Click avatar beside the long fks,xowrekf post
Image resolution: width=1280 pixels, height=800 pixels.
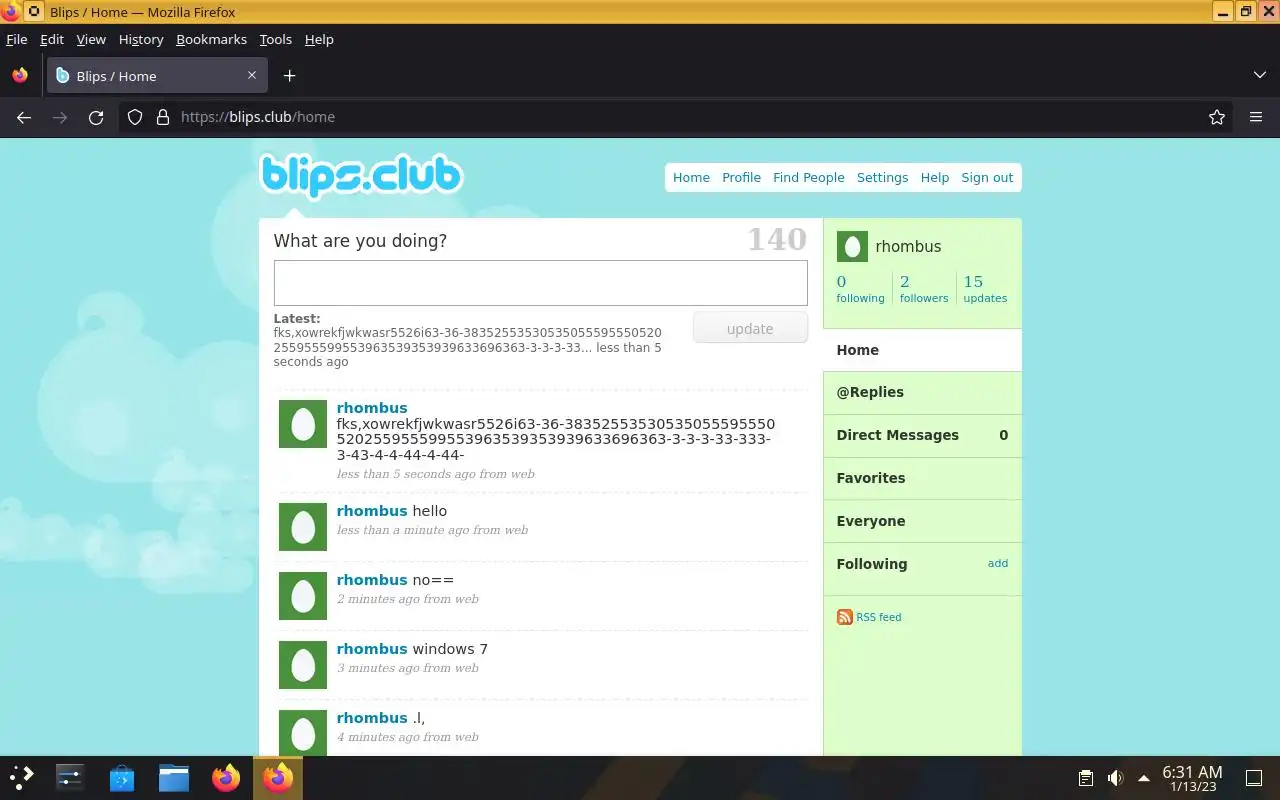[303, 424]
